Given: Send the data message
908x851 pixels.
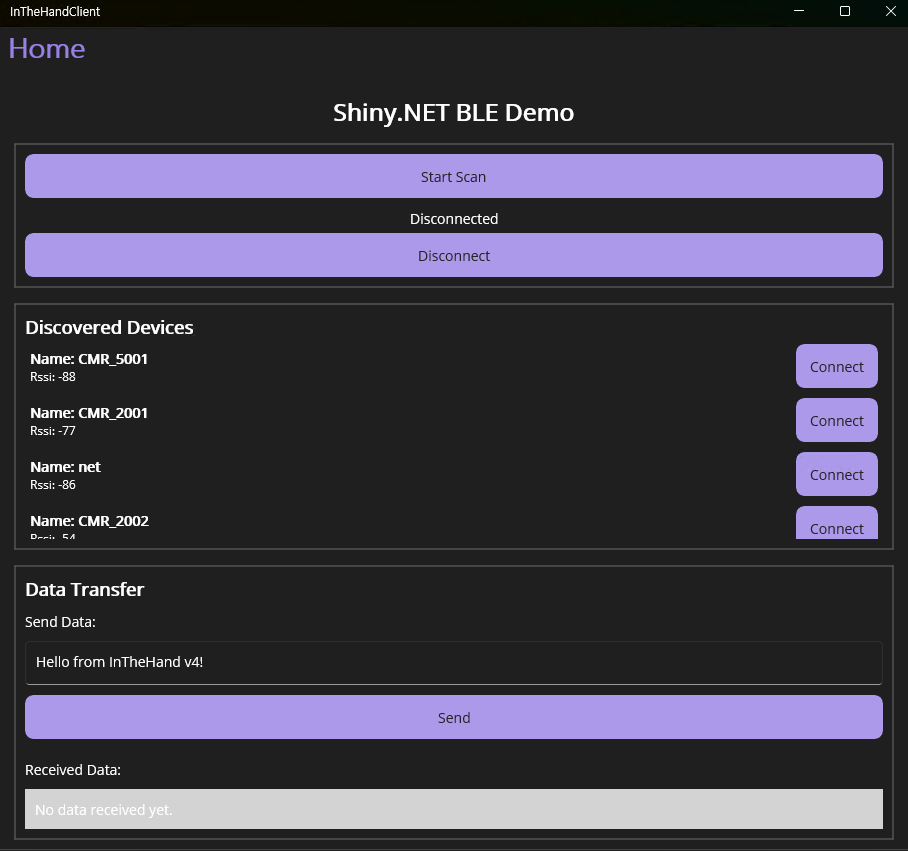Looking at the screenshot, I should 453,717.
